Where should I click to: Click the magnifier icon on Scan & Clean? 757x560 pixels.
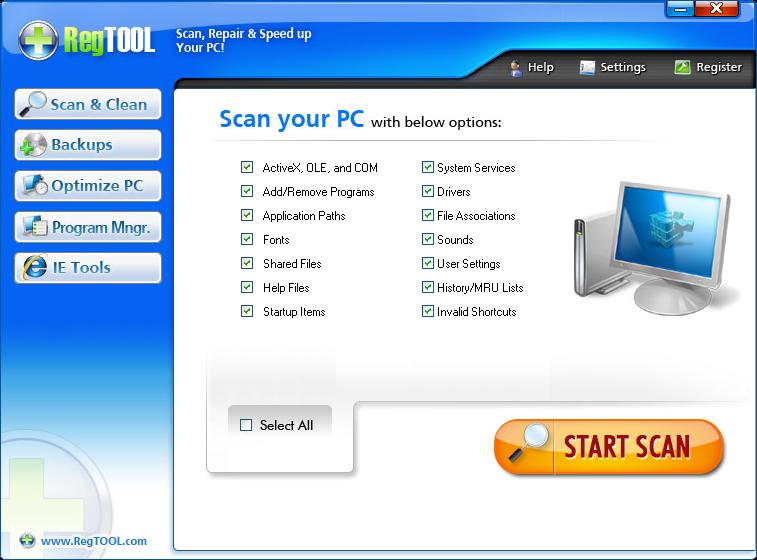tap(32, 104)
